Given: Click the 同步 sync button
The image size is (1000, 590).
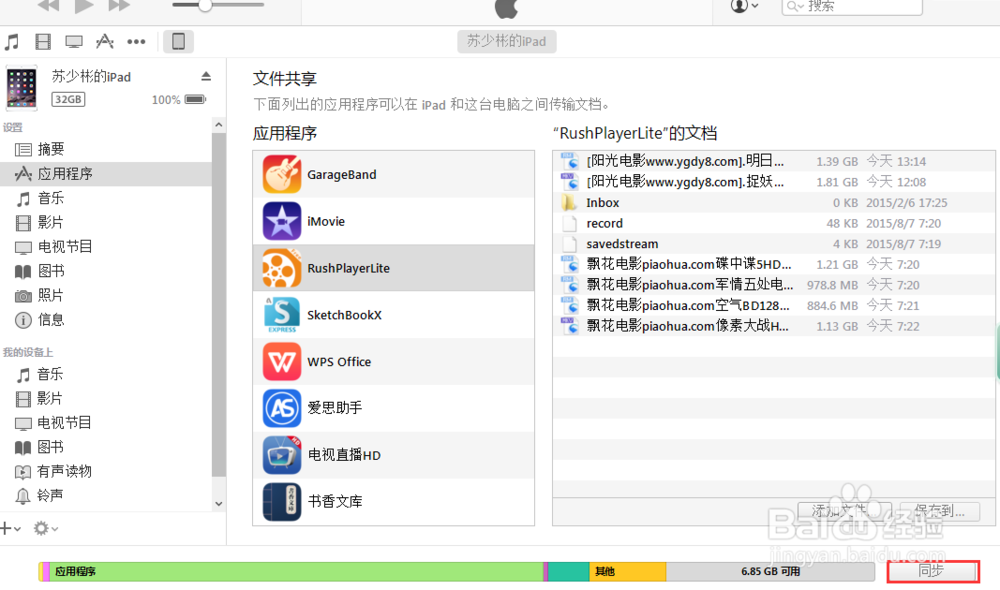Looking at the screenshot, I should 932,571.
